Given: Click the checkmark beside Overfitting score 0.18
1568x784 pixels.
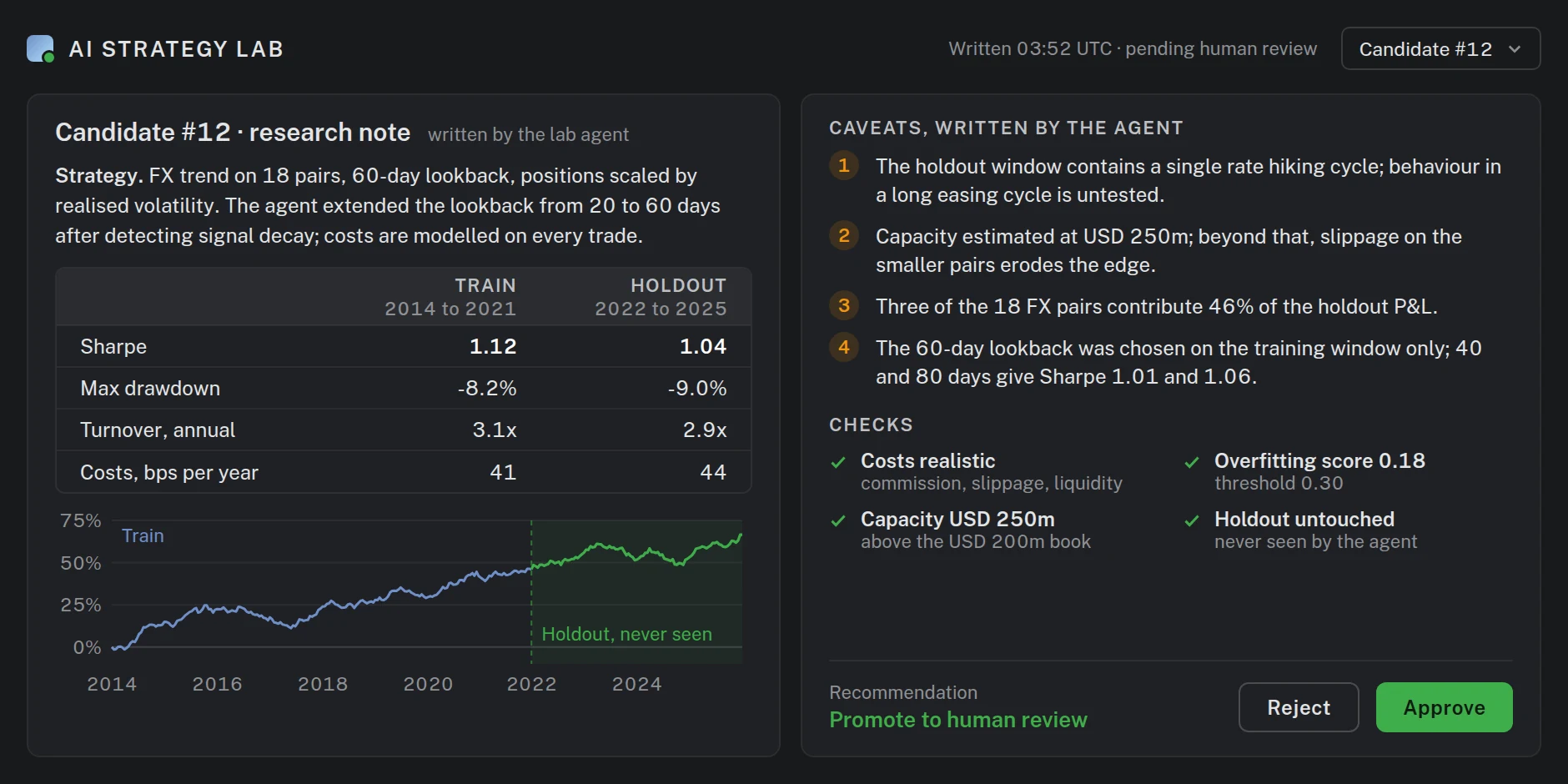Looking at the screenshot, I should click(1192, 462).
